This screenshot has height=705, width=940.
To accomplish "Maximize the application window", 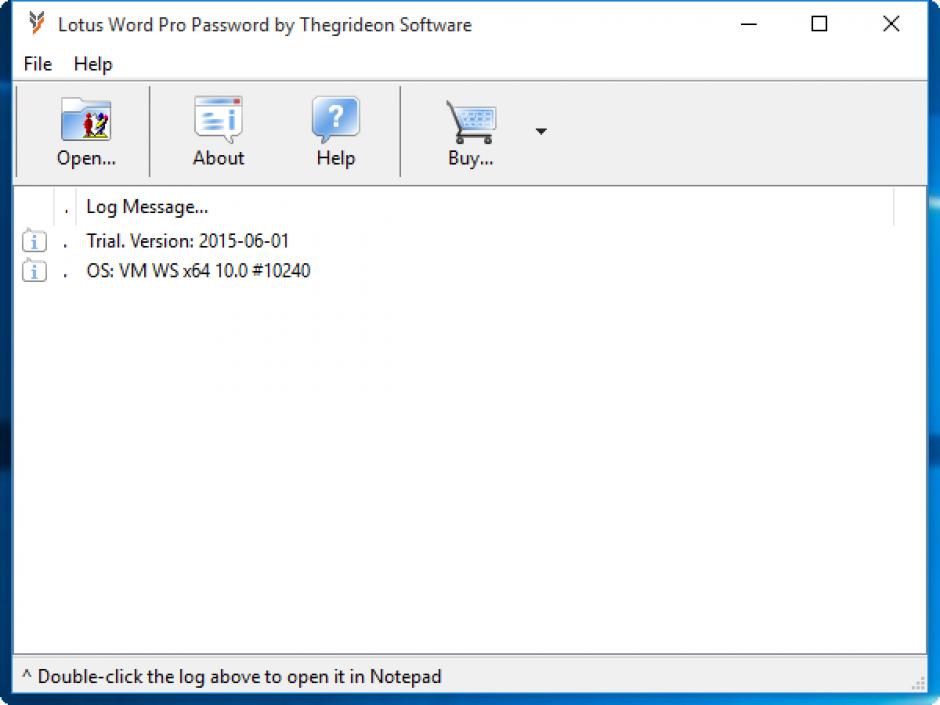I will pyautogui.click(x=819, y=24).
